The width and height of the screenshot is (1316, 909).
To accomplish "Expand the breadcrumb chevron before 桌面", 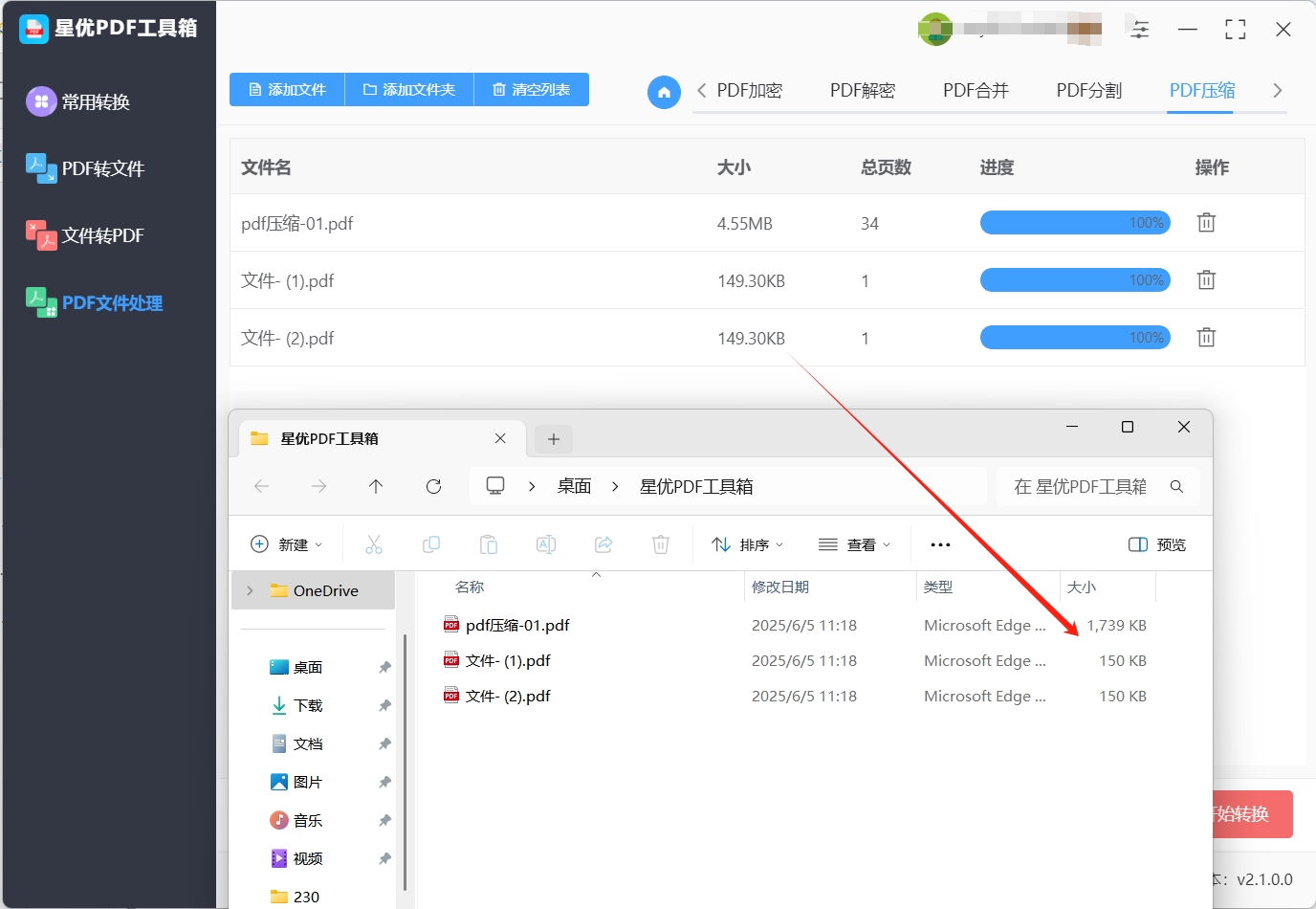I will pos(532,486).
